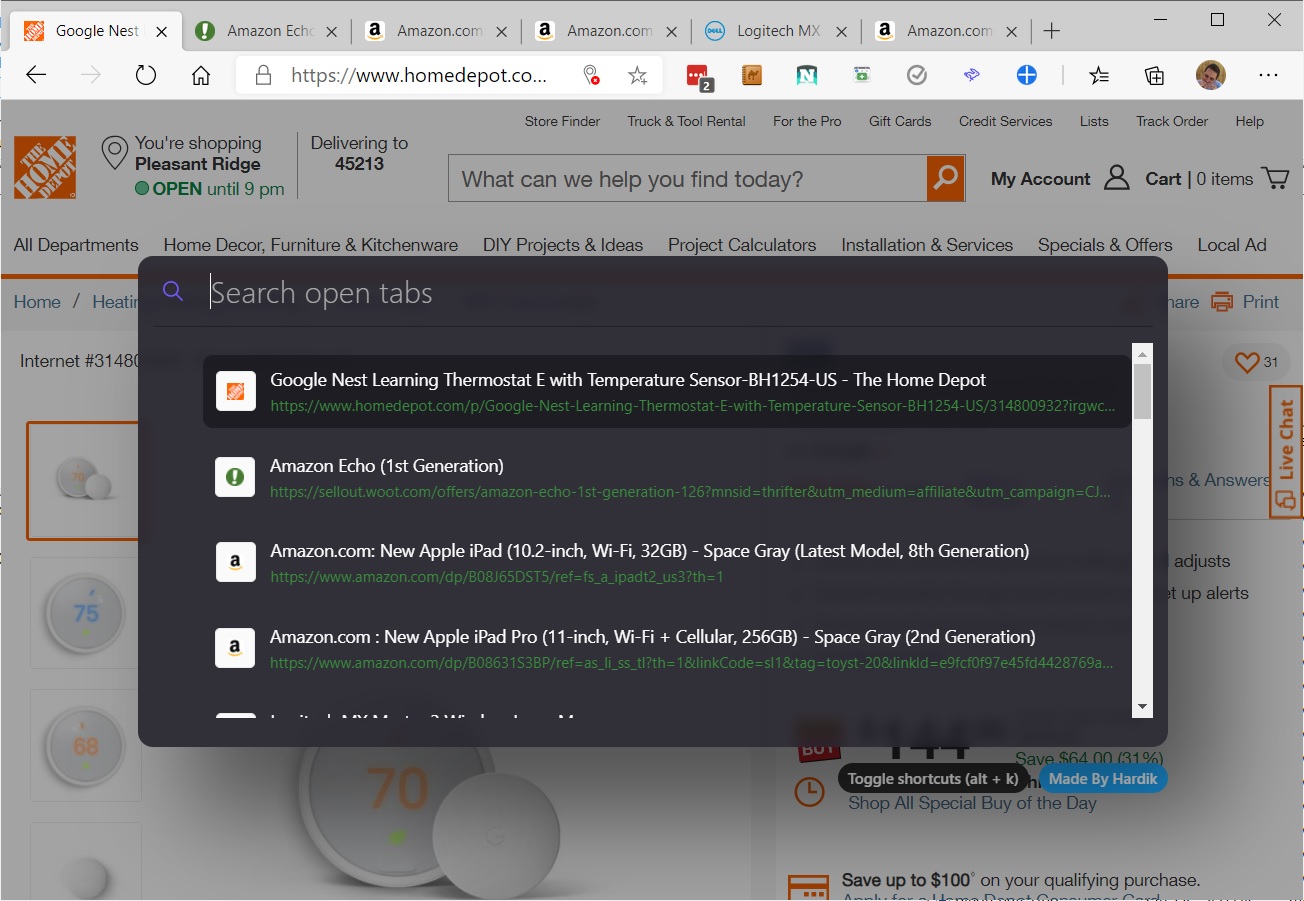
Task: Select the thermostat thumbnail showing 75
Action: point(85,613)
